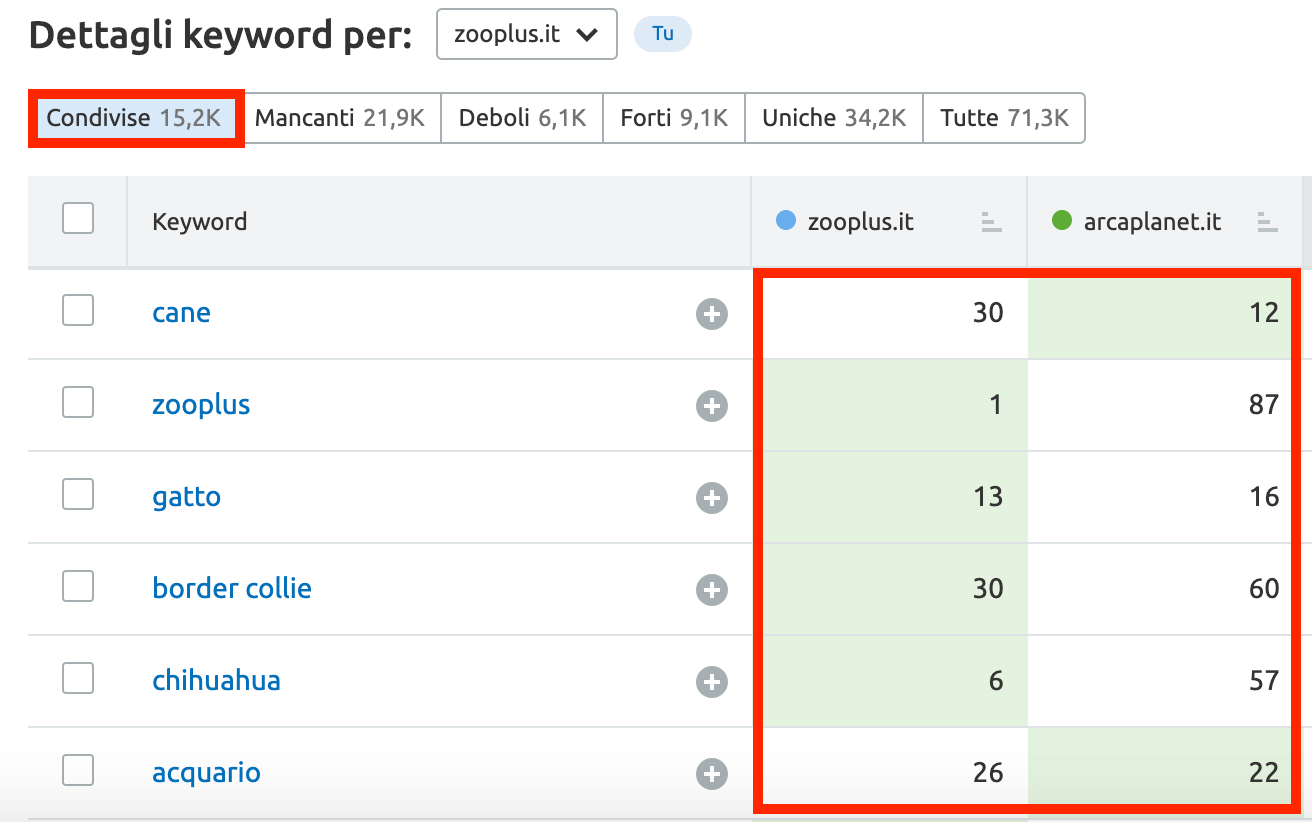Sort by zooplus.it column icon
1312x822 pixels.
click(991, 222)
